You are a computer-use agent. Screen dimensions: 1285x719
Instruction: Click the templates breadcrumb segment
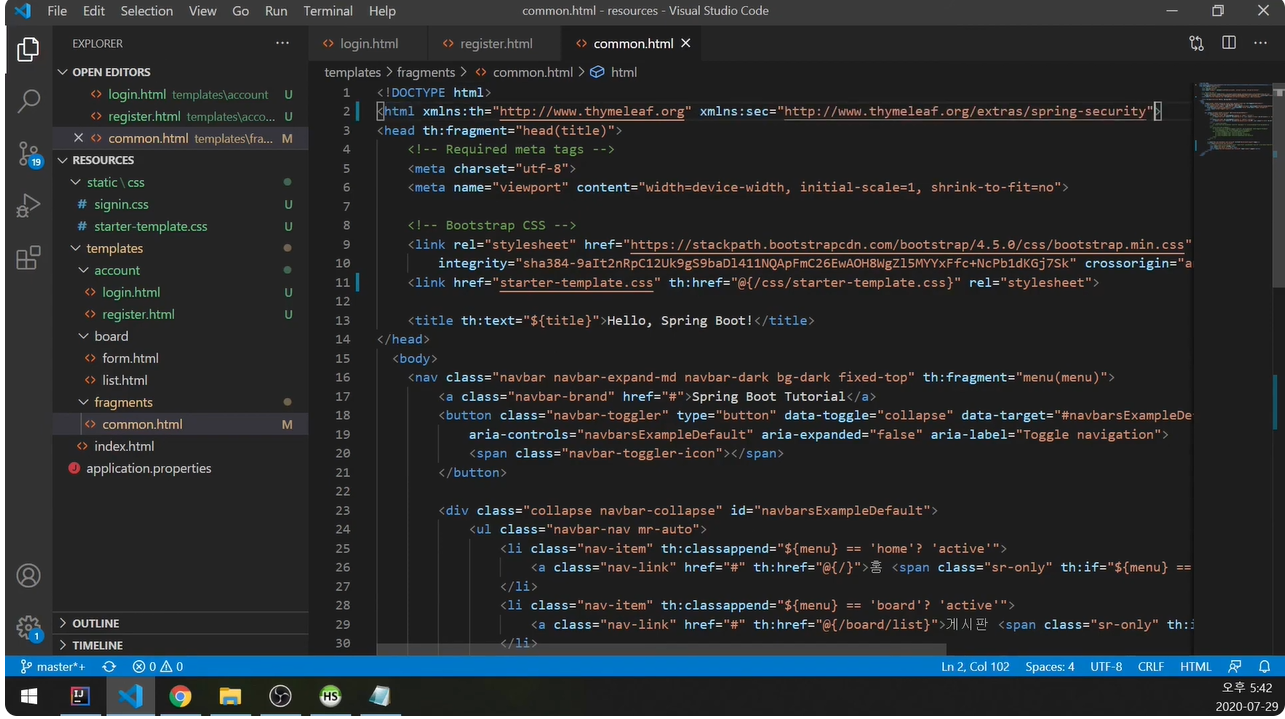[352, 72]
